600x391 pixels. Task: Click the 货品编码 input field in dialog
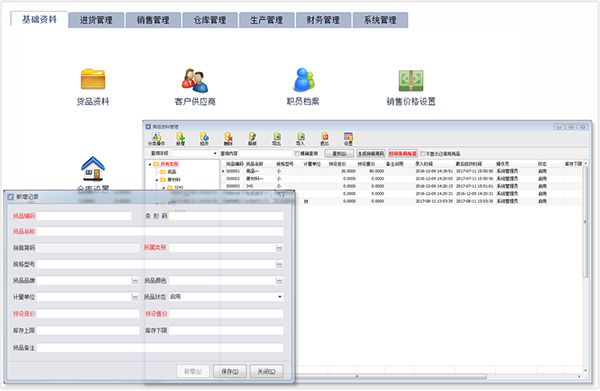click(x=84, y=216)
